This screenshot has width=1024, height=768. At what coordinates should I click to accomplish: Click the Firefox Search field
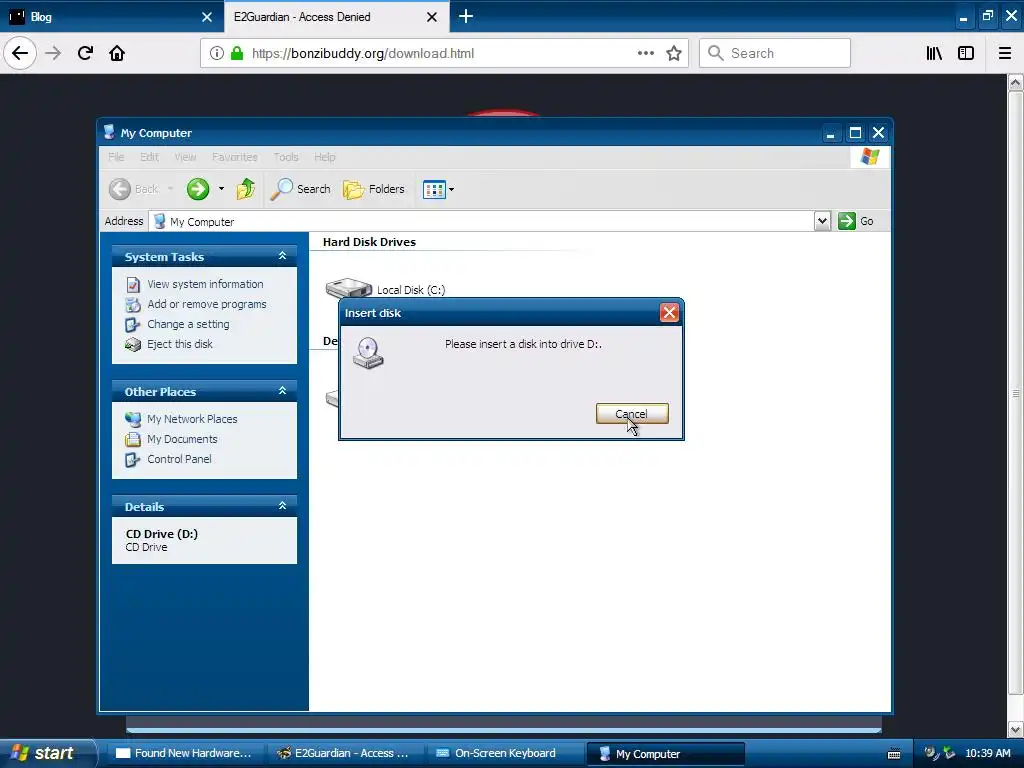tap(775, 53)
